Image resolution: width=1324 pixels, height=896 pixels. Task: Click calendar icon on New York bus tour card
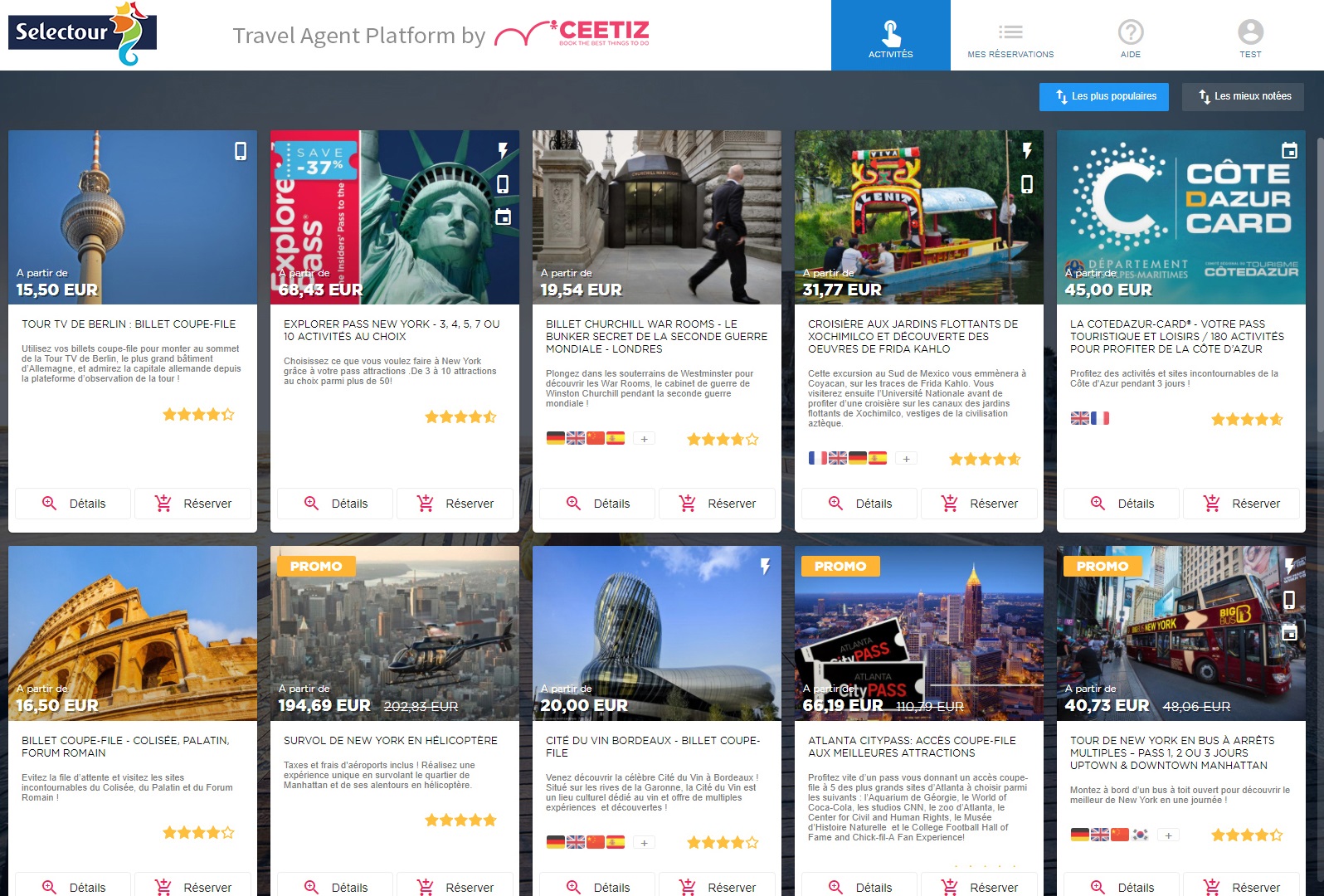pyautogui.click(x=1289, y=632)
